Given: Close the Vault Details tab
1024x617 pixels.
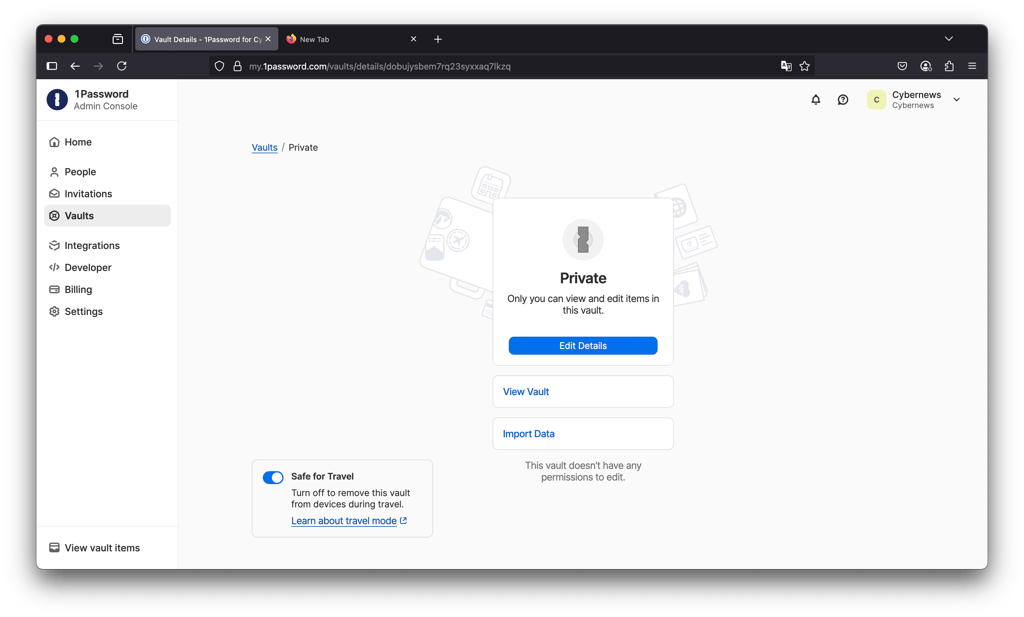Looking at the screenshot, I should coord(268,39).
